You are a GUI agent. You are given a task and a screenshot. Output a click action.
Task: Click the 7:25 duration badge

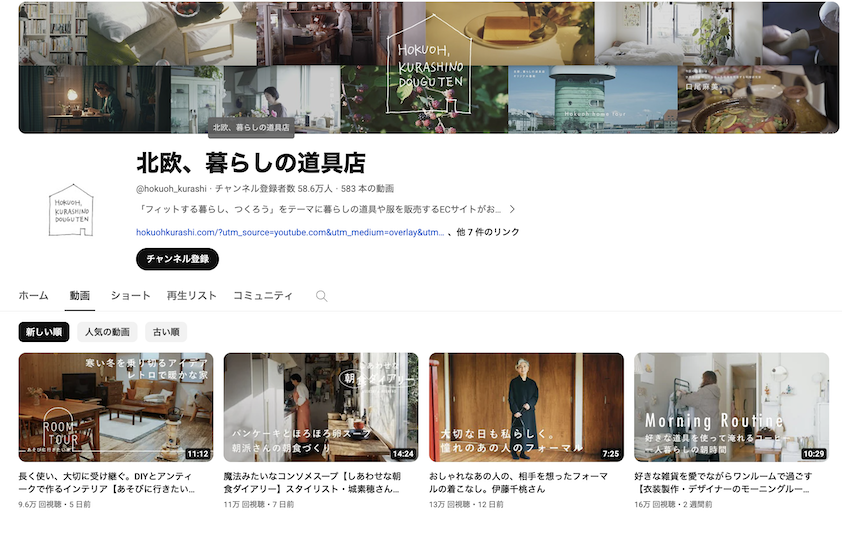point(611,454)
